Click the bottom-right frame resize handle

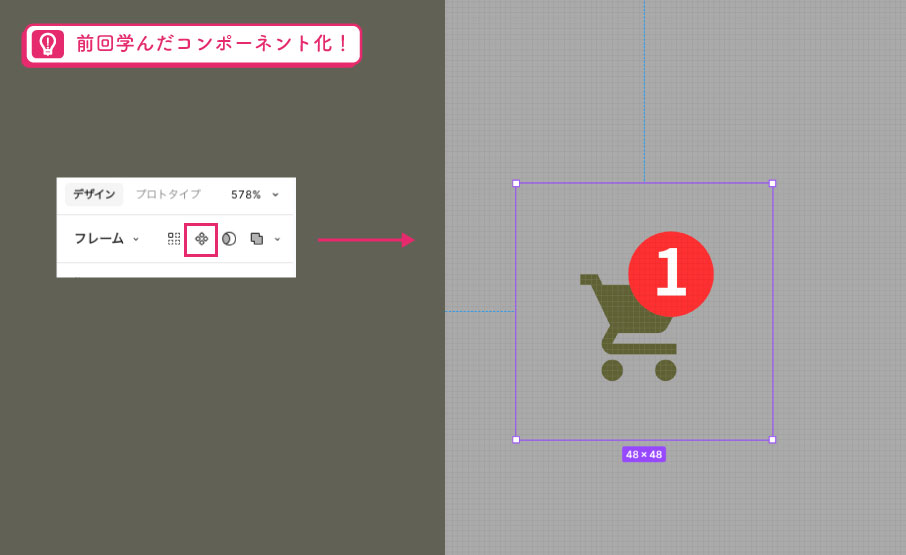coord(773,439)
